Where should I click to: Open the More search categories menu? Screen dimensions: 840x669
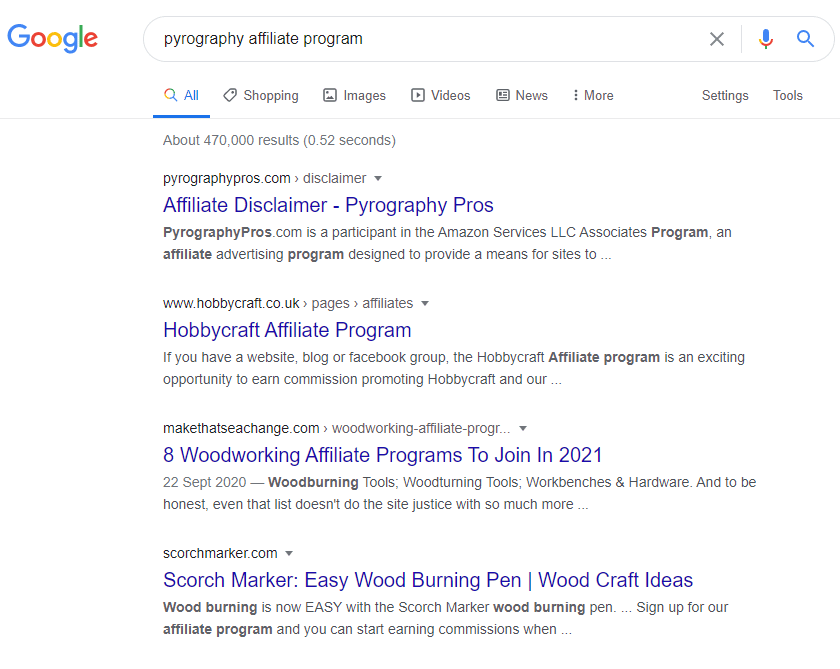pos(592,95)
